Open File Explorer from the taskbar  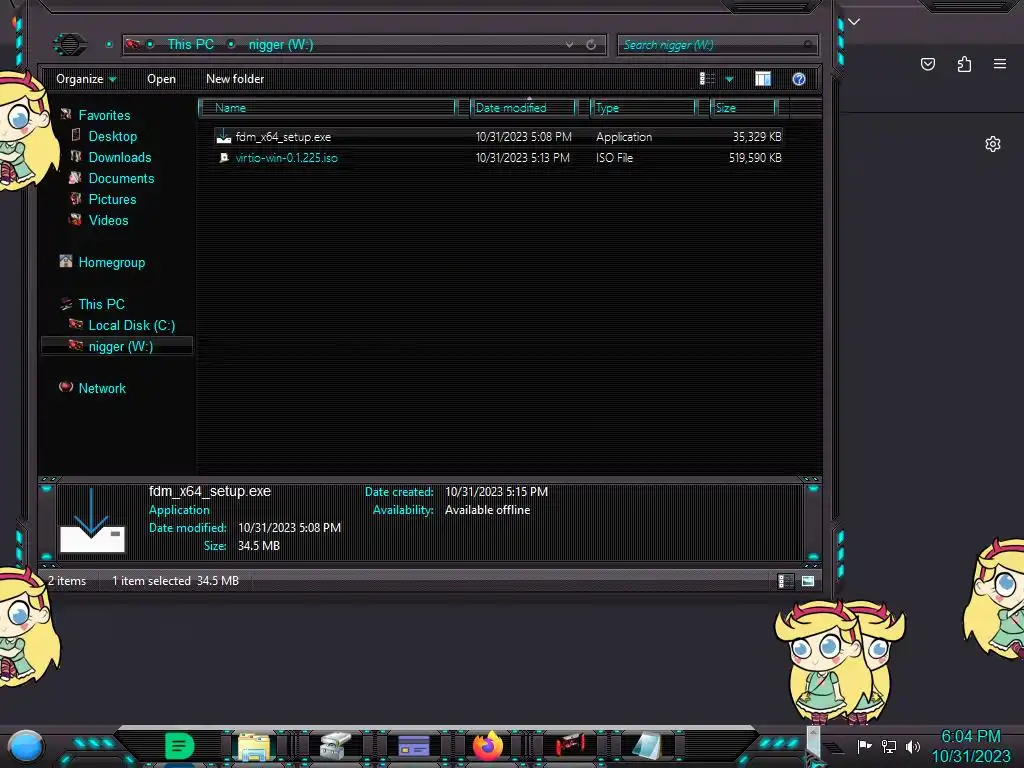tap(254, 746)
